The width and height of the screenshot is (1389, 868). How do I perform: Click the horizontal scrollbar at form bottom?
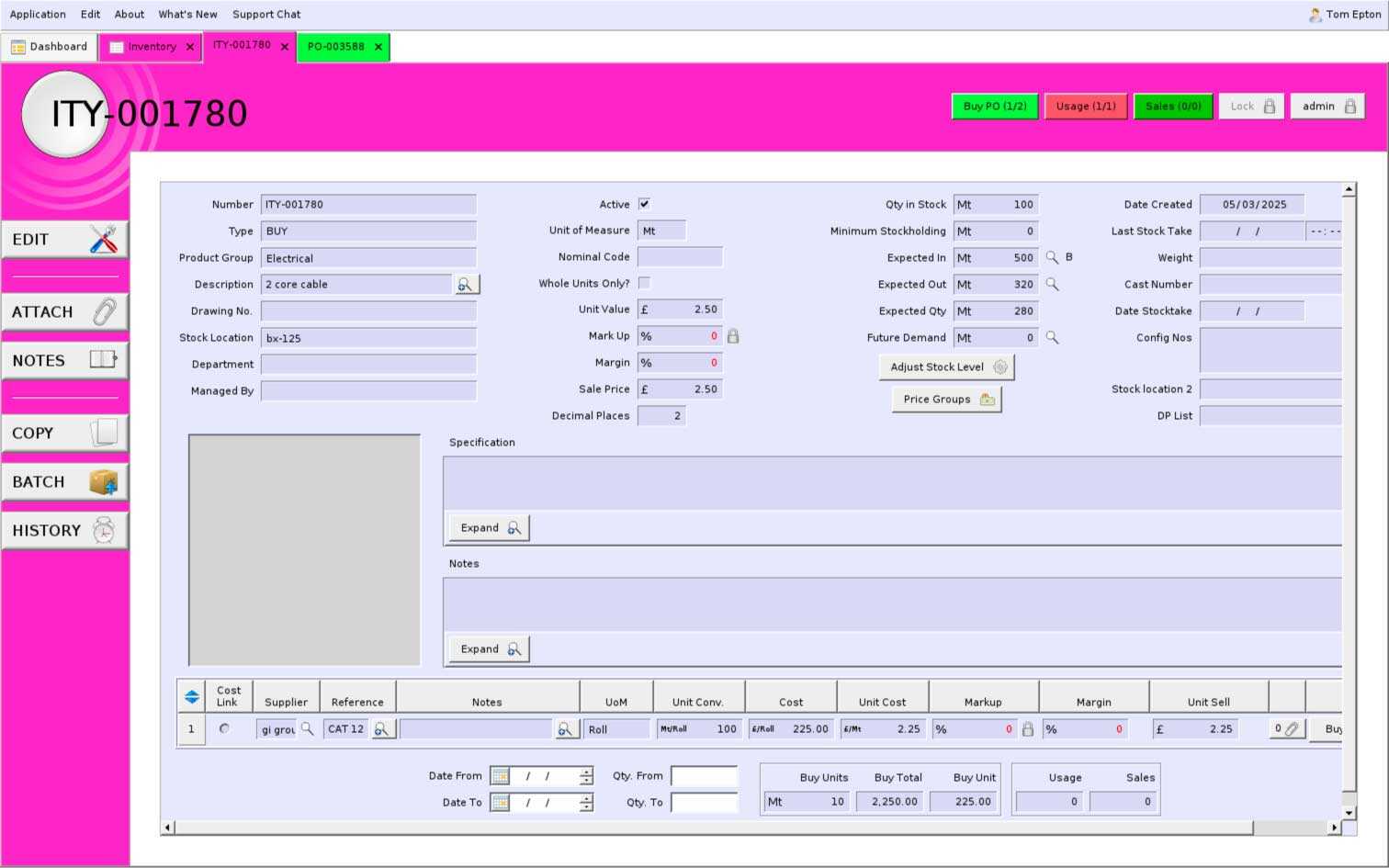[713, 828]
